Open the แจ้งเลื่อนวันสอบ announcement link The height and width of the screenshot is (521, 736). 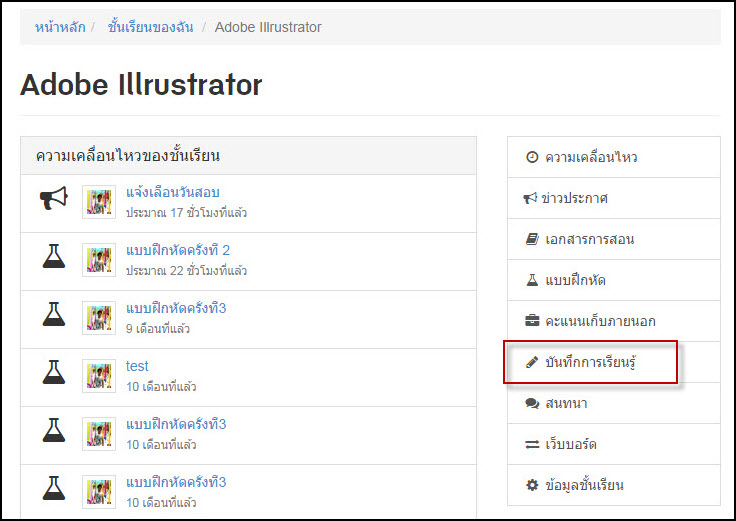click(173, 192)
